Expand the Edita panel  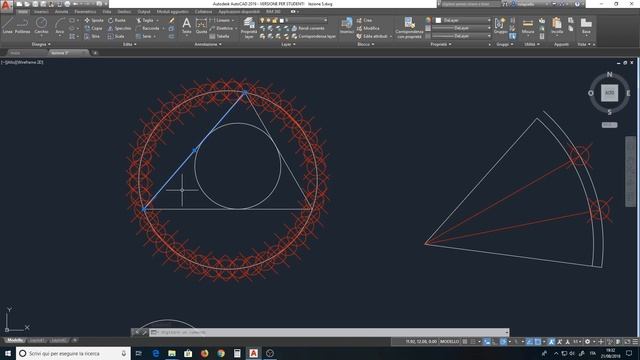click(130, 44)
